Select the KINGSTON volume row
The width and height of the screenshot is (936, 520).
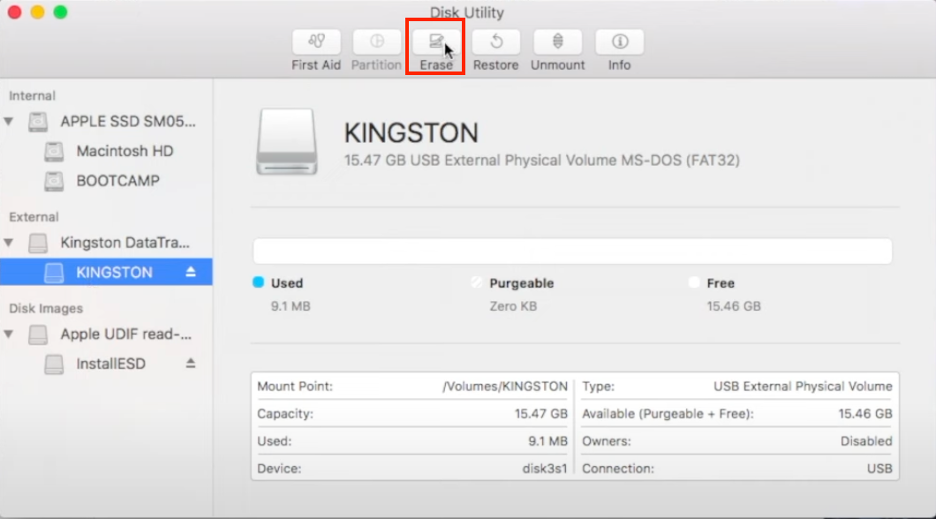click(x=106, y=272)
